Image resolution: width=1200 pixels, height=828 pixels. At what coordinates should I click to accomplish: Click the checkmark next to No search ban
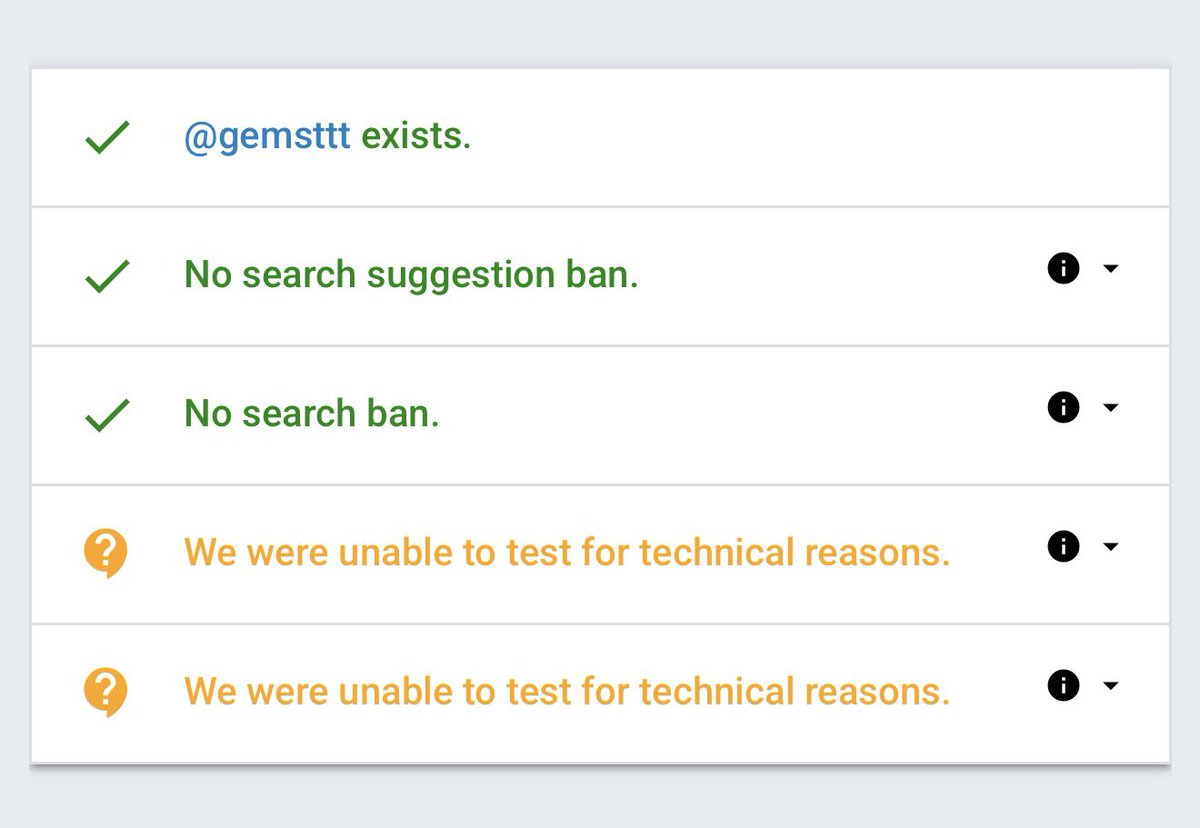(107, 415)
